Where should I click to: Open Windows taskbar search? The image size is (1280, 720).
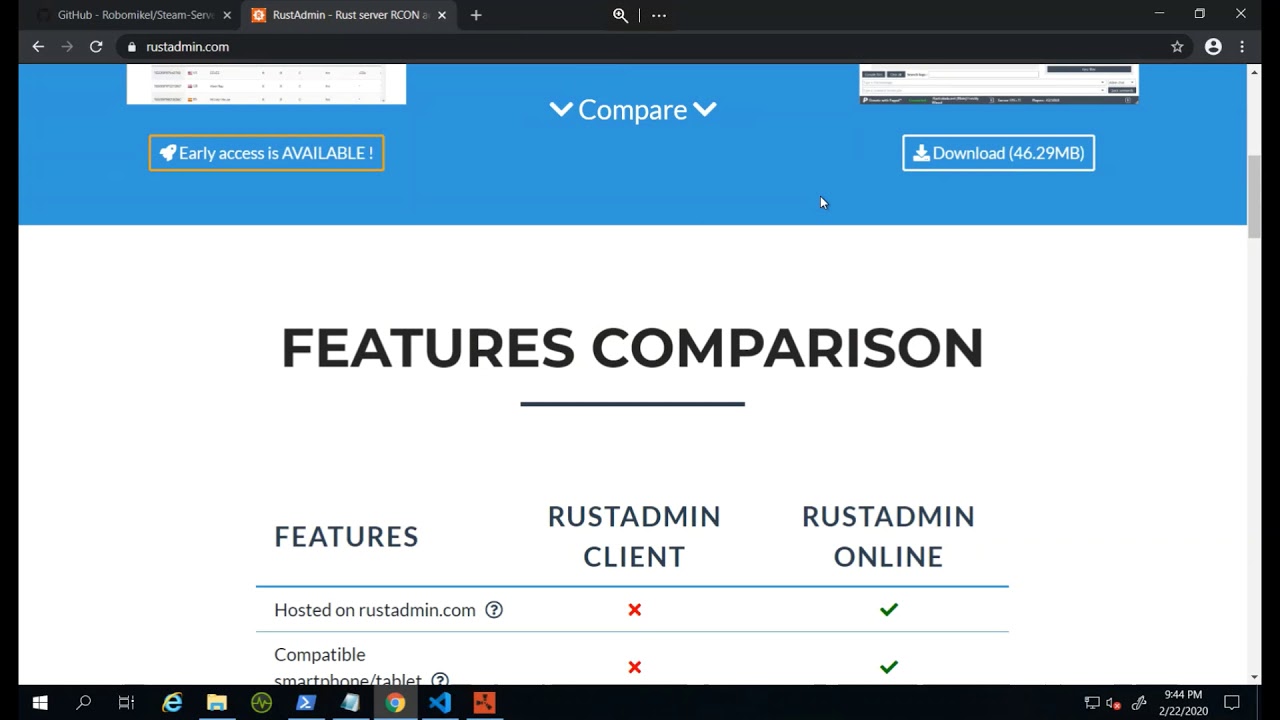84,703
